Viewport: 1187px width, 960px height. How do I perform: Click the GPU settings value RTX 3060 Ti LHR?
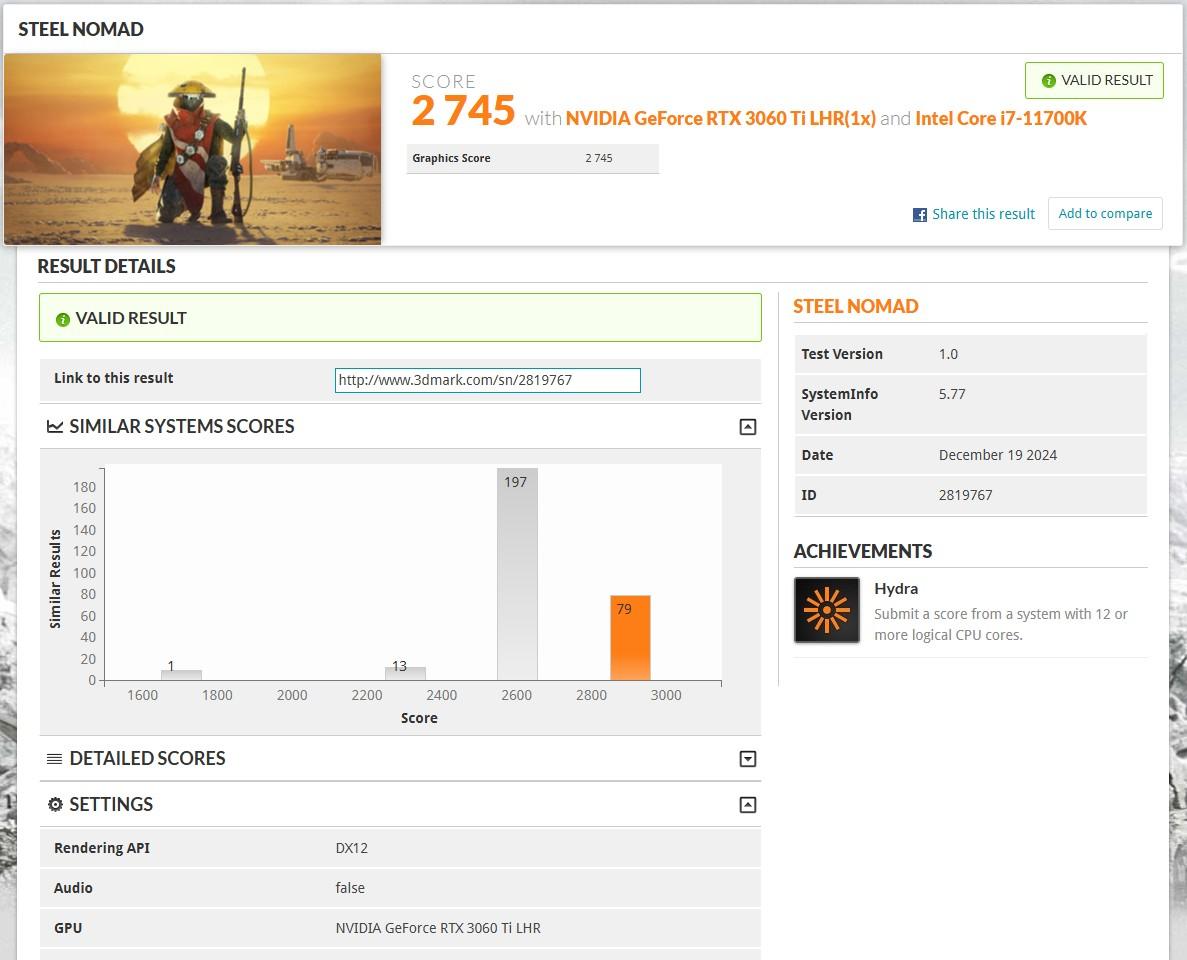(438, 928)
